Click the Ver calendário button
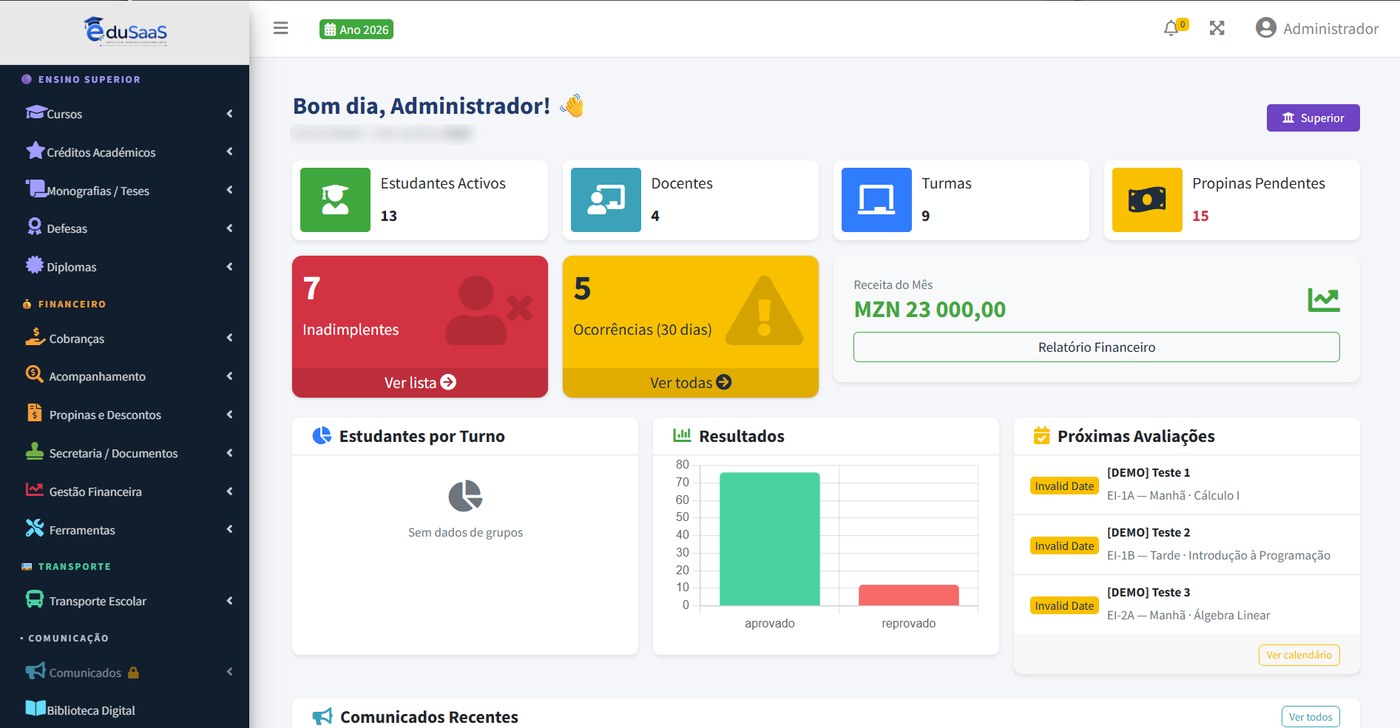This screenshot has height=728, width=1400. 1299,655
